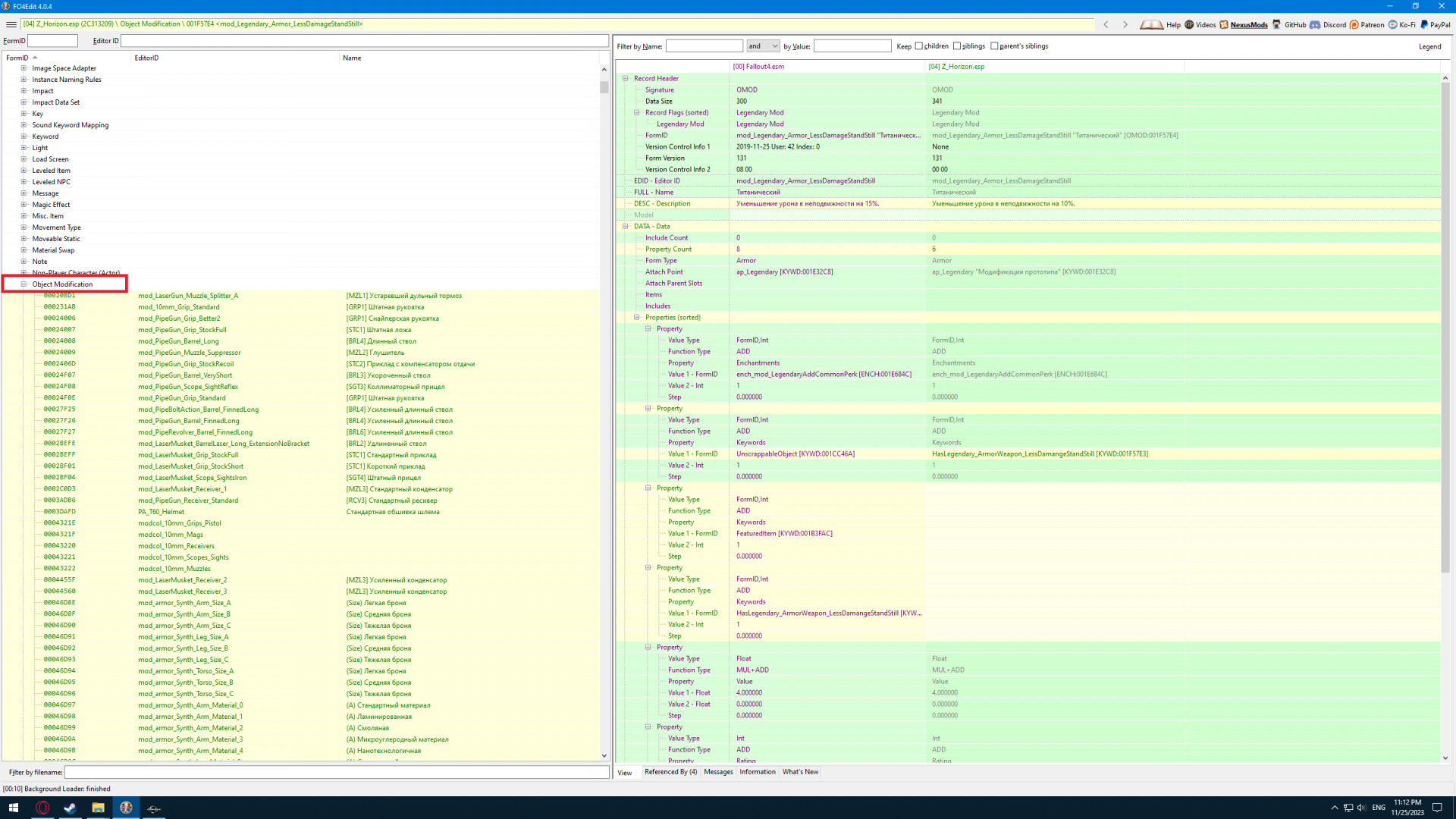Toggle the Keep siblings checkbox
1456x819 pixels.
pyautogui.click(x=957, y=46)
